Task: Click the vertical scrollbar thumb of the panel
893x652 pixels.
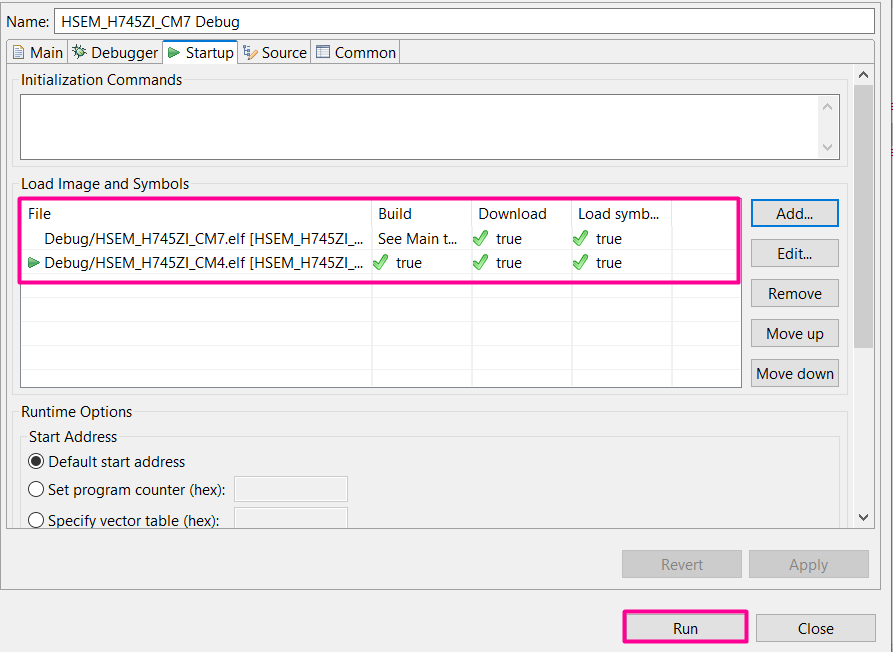Action: click(x=863, y=216)
